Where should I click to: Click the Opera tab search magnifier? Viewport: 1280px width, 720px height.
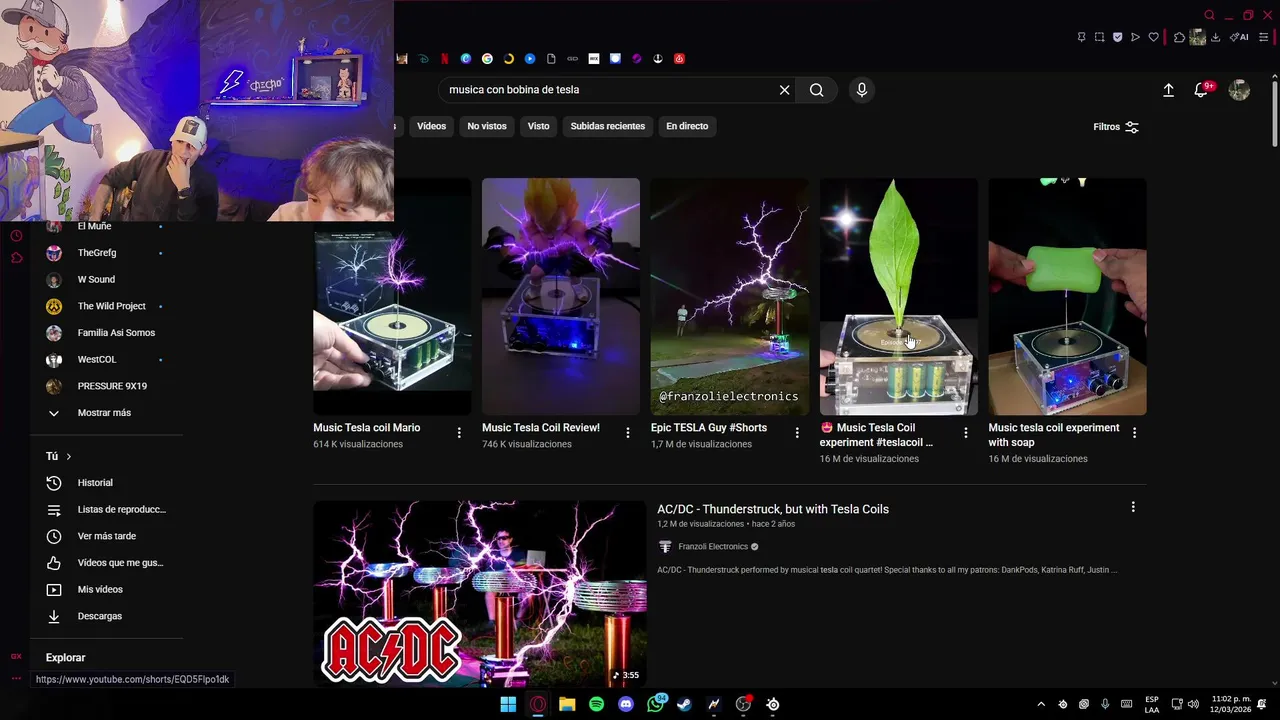(1209, 15)
